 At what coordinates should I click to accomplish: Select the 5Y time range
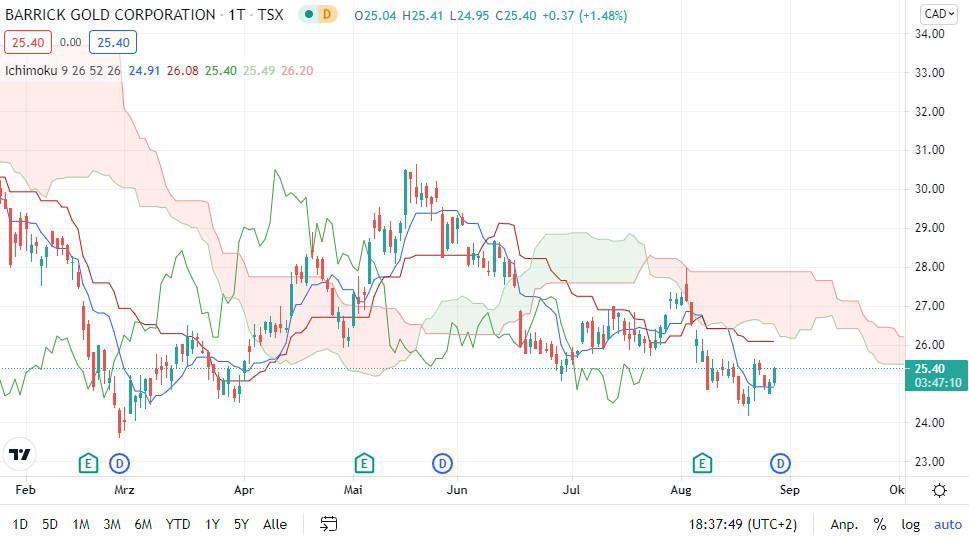[x=242, y=525]
